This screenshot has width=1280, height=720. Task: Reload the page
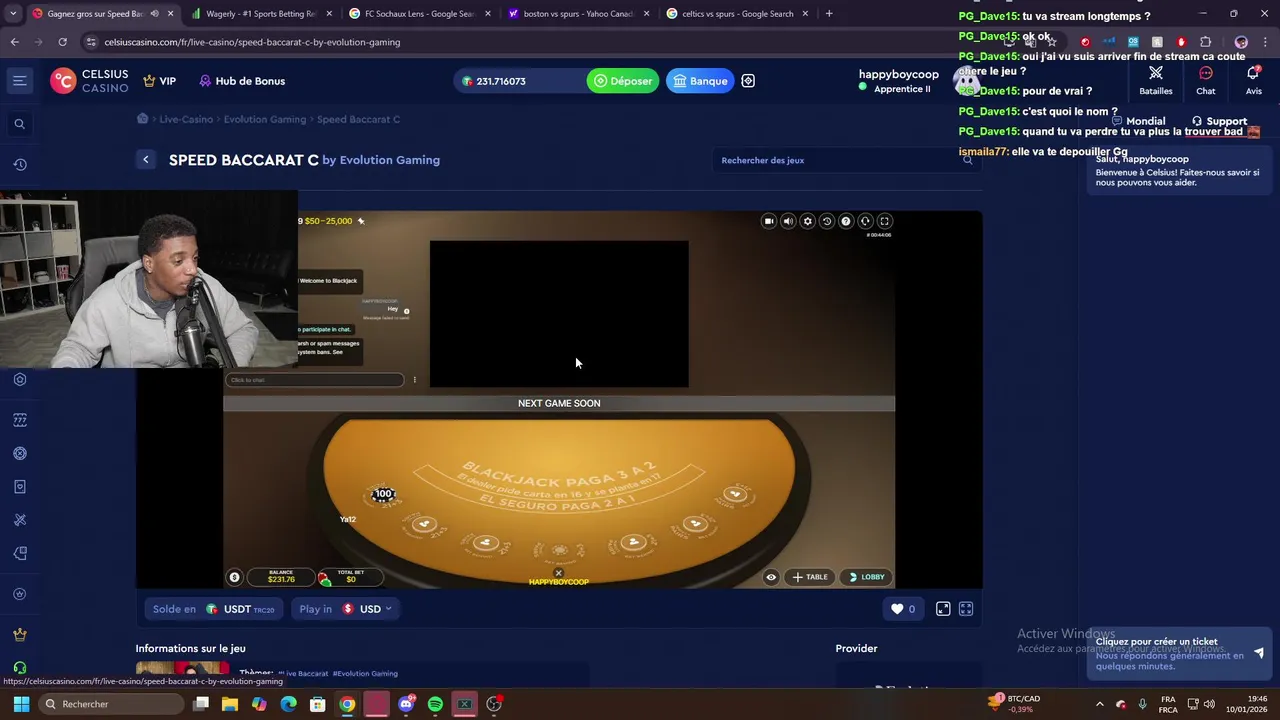[62, 42]
